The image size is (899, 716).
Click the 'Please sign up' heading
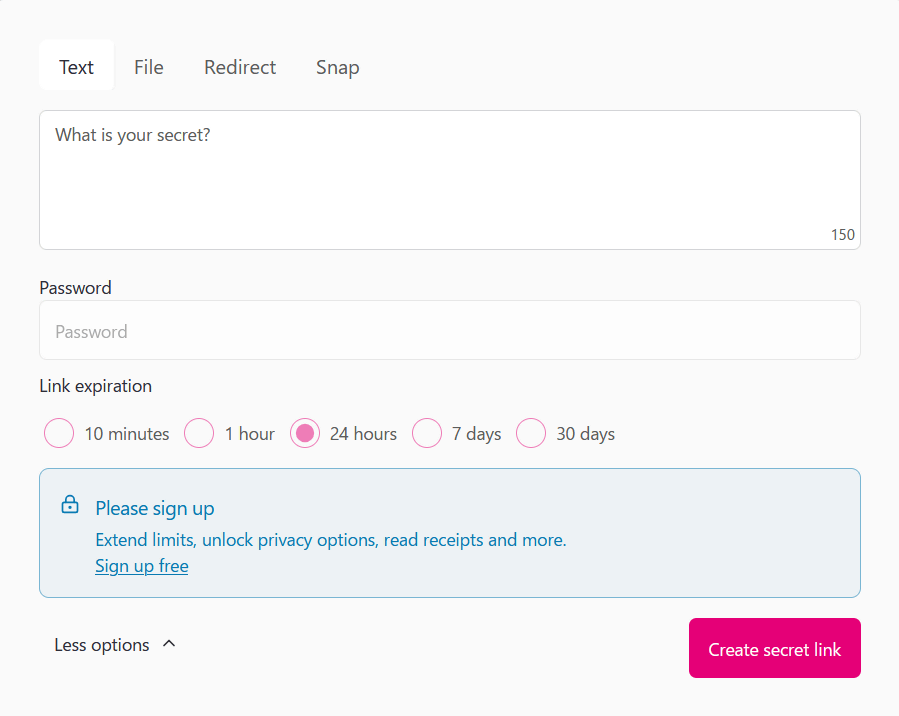tap(155, 508)
